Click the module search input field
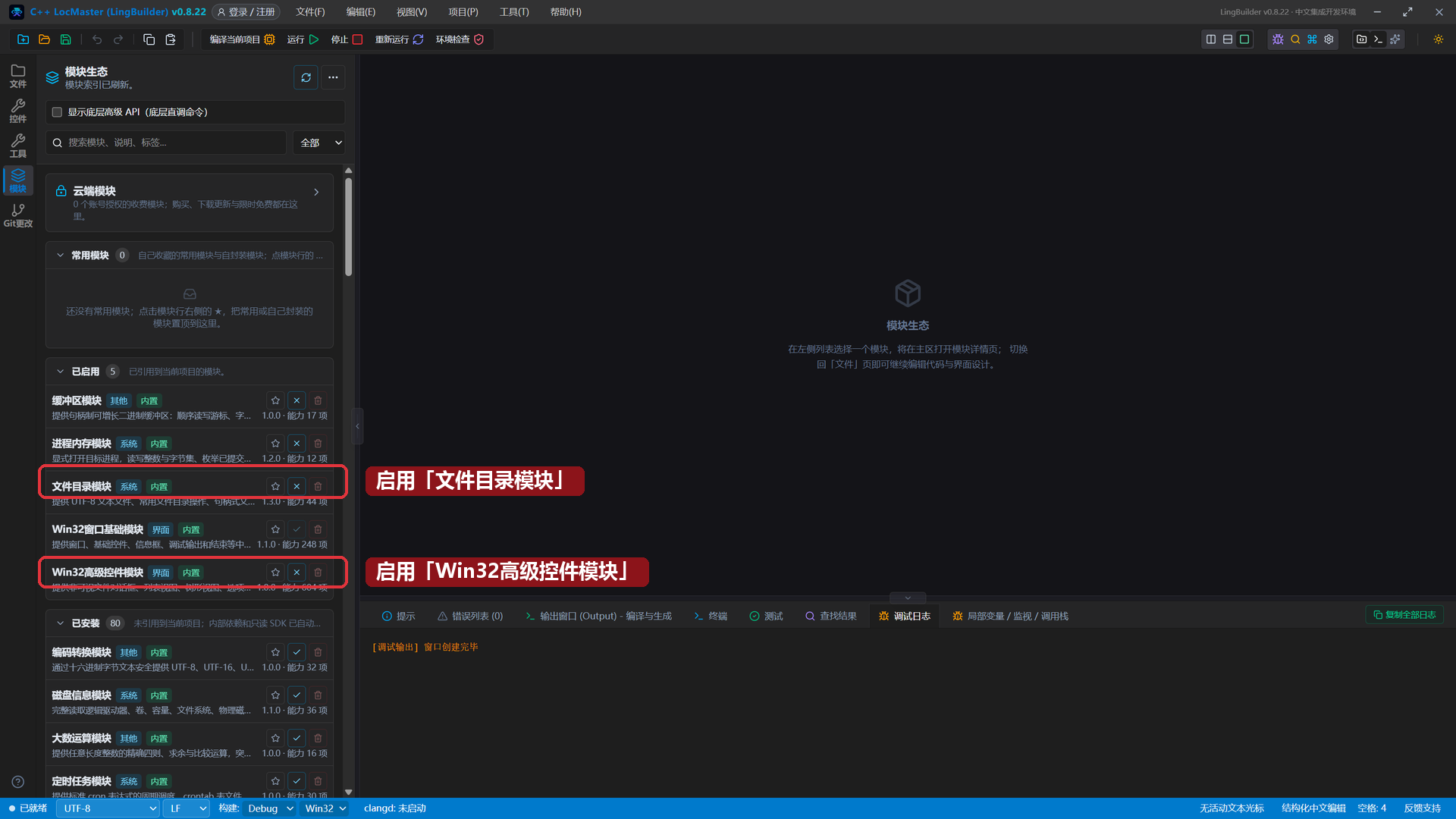 click(x=167, y=143)
